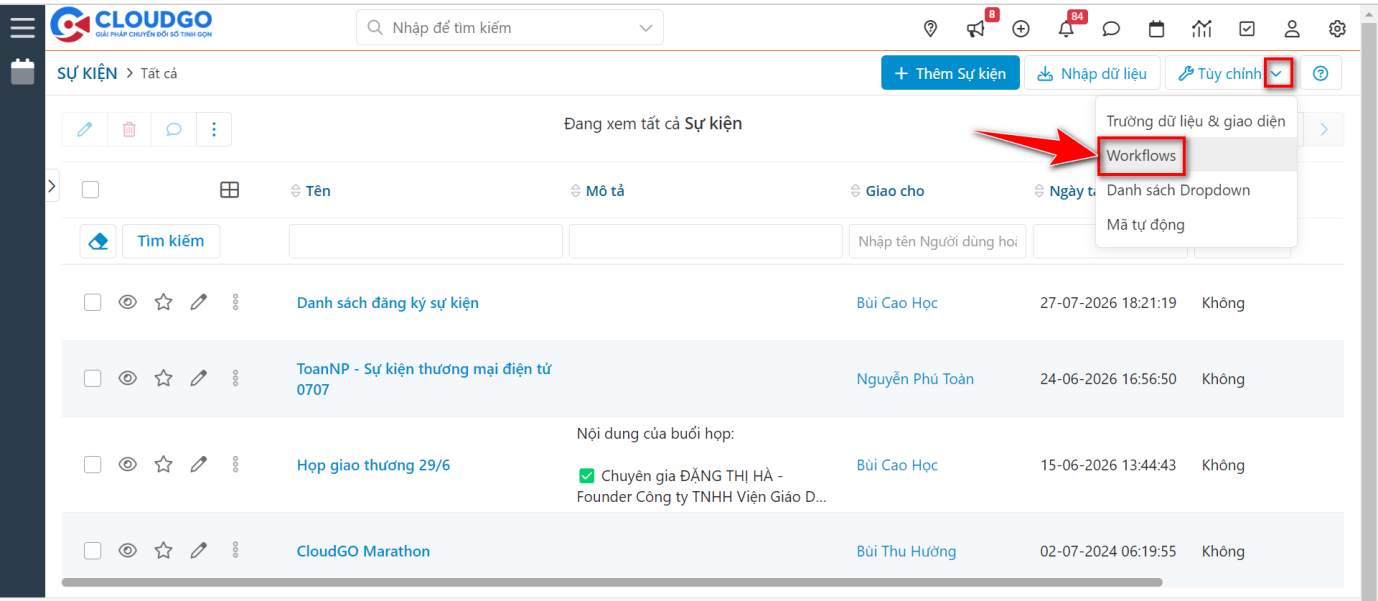
Task: Click the delete trash icon above the list
Action: tap(128, 129)
